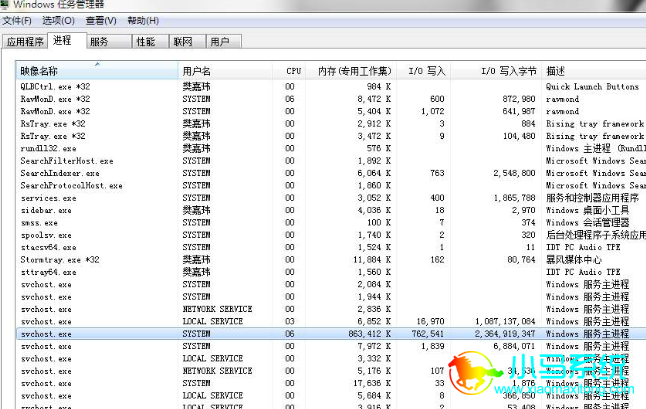This screenshot has height=409, width=646.
Task: Sort by I/O 写入字节 column header
Action: (496, 71)
